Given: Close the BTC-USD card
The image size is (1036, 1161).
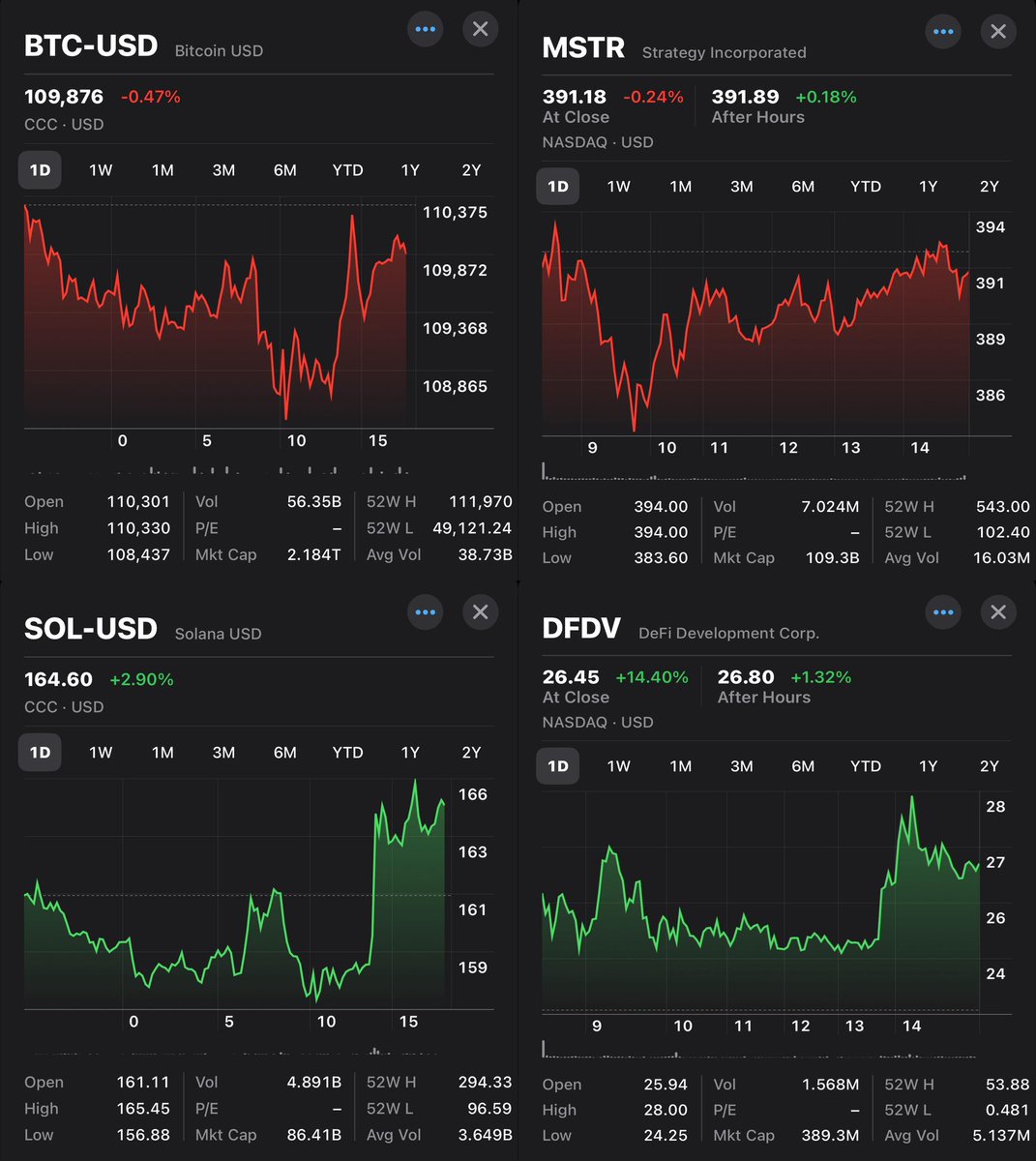Looking at the screenshot, I should [x=480, y=29].
